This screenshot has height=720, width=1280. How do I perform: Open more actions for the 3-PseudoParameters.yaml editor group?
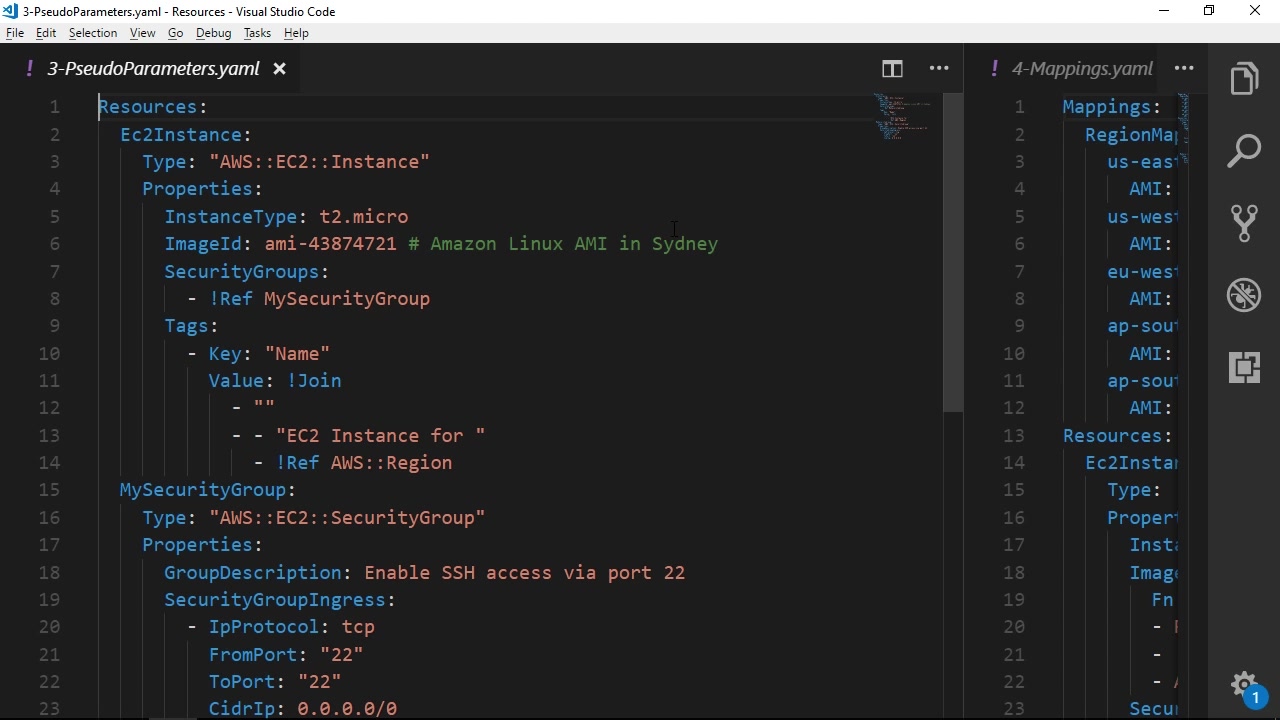coord(939,69)
